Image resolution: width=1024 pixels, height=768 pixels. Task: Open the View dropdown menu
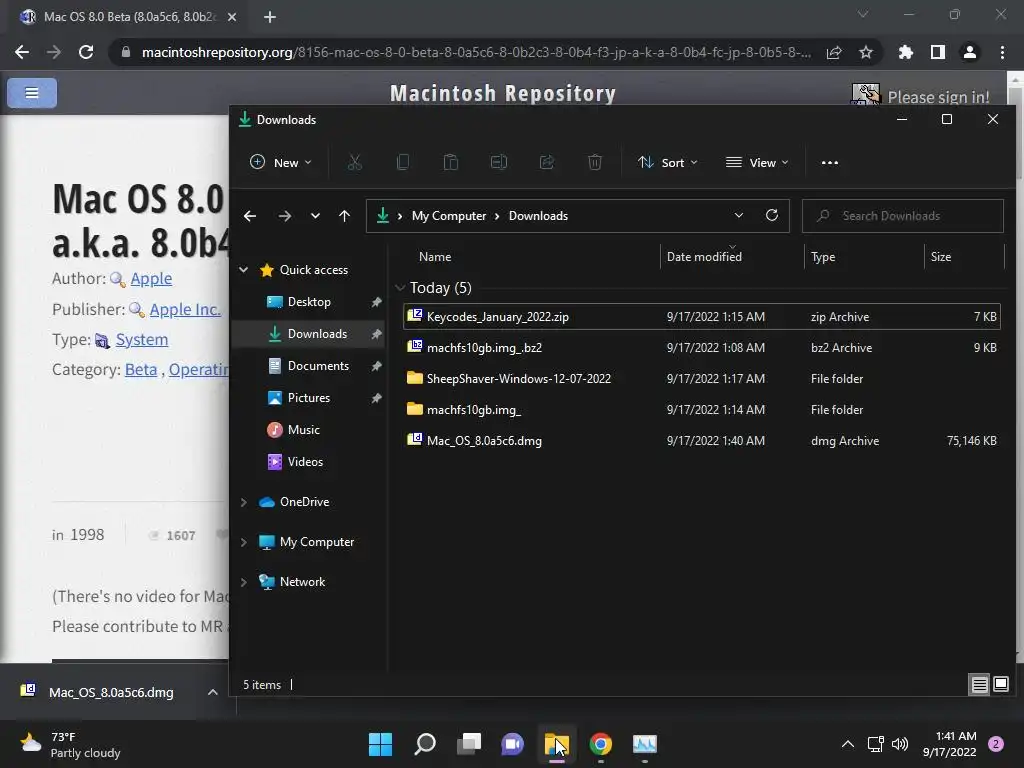pos(757,163)
